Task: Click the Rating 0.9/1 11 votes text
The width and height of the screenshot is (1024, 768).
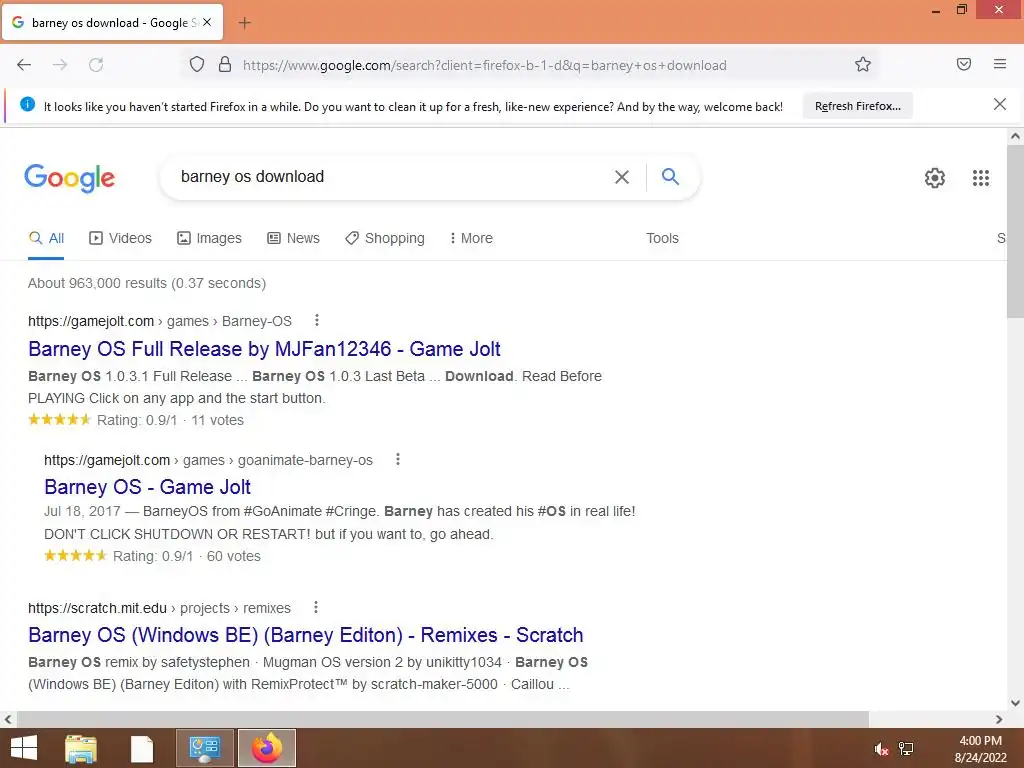Action: tap(170, 421)
